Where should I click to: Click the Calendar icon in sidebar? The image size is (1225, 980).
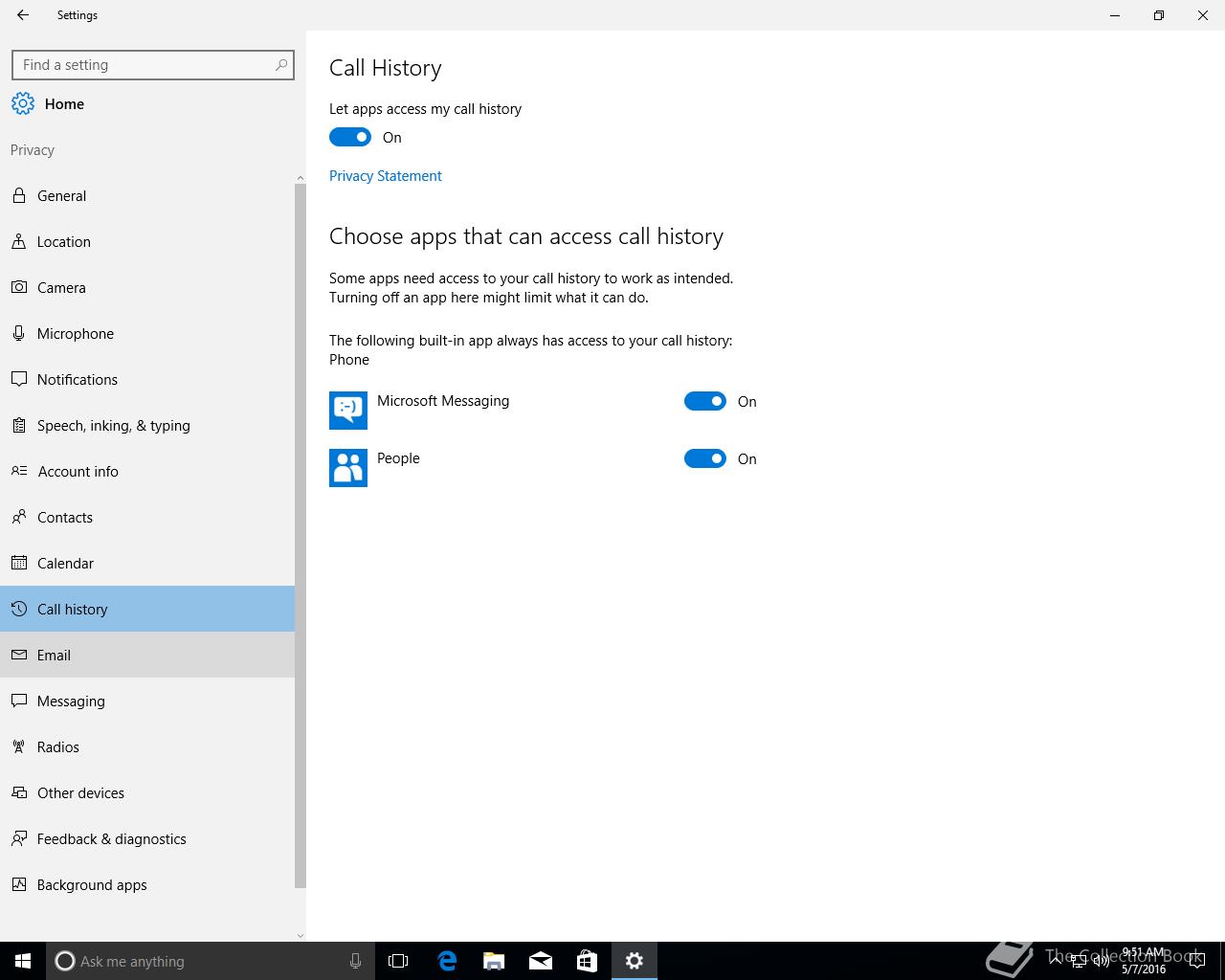[x=19, y=563]
